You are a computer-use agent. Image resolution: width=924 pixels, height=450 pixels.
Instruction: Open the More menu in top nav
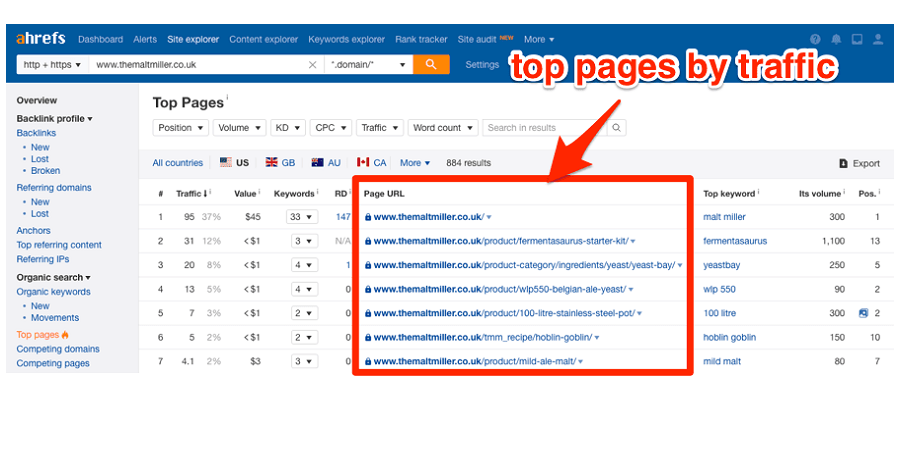coord(539,39)
